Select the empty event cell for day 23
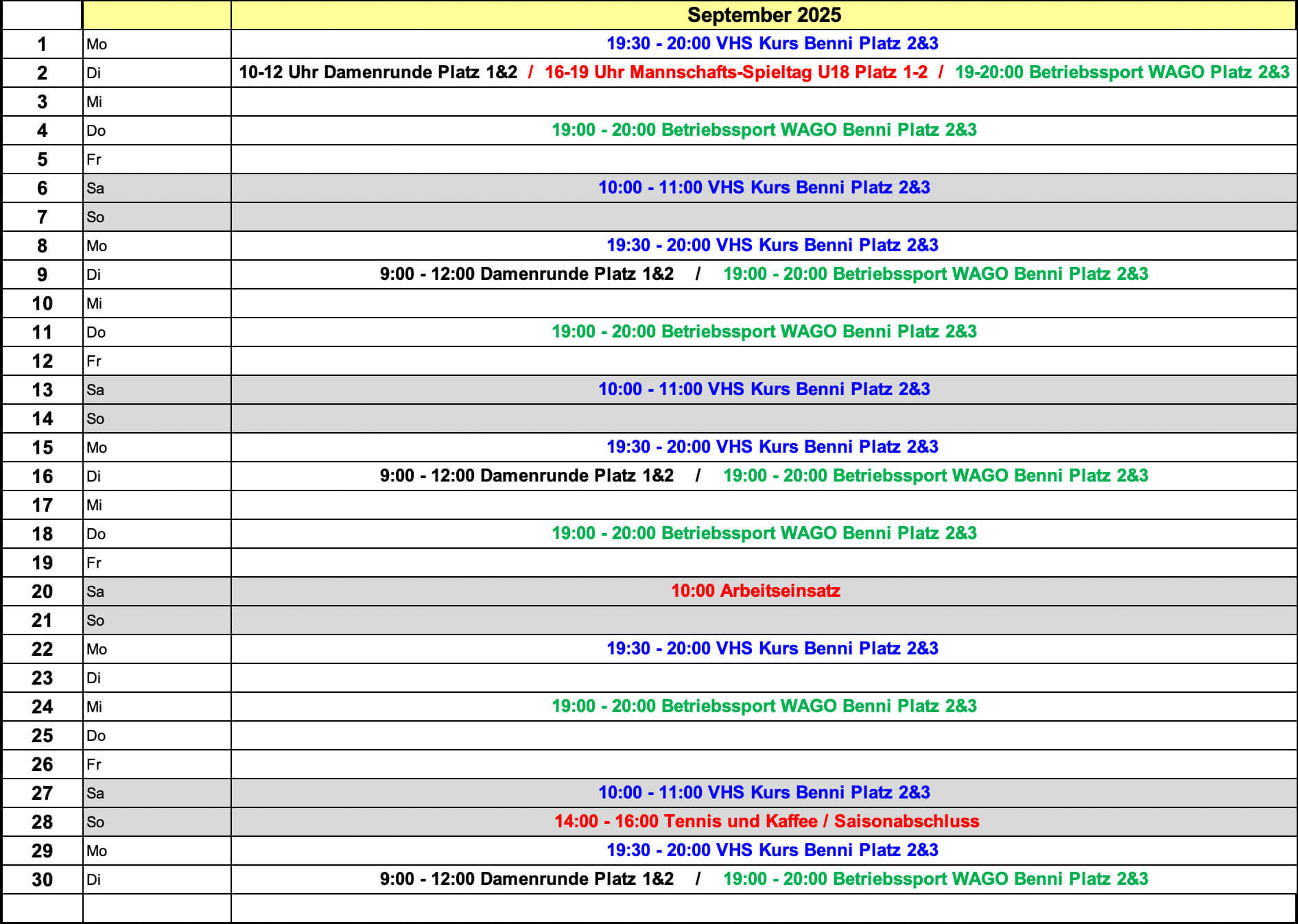 pyautogui.click(x=764, y=678)
